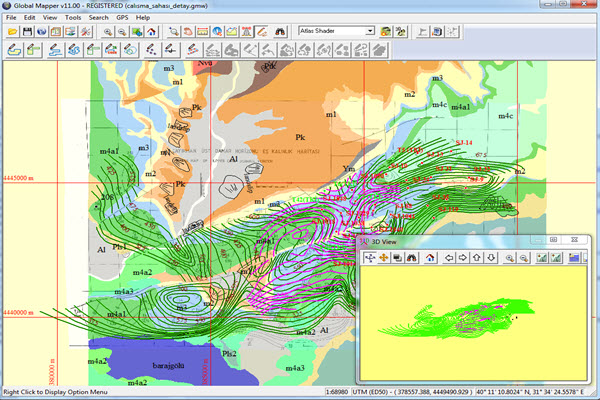Click the main toolbar Zoom In magnifier

click(x=107, y=32)
